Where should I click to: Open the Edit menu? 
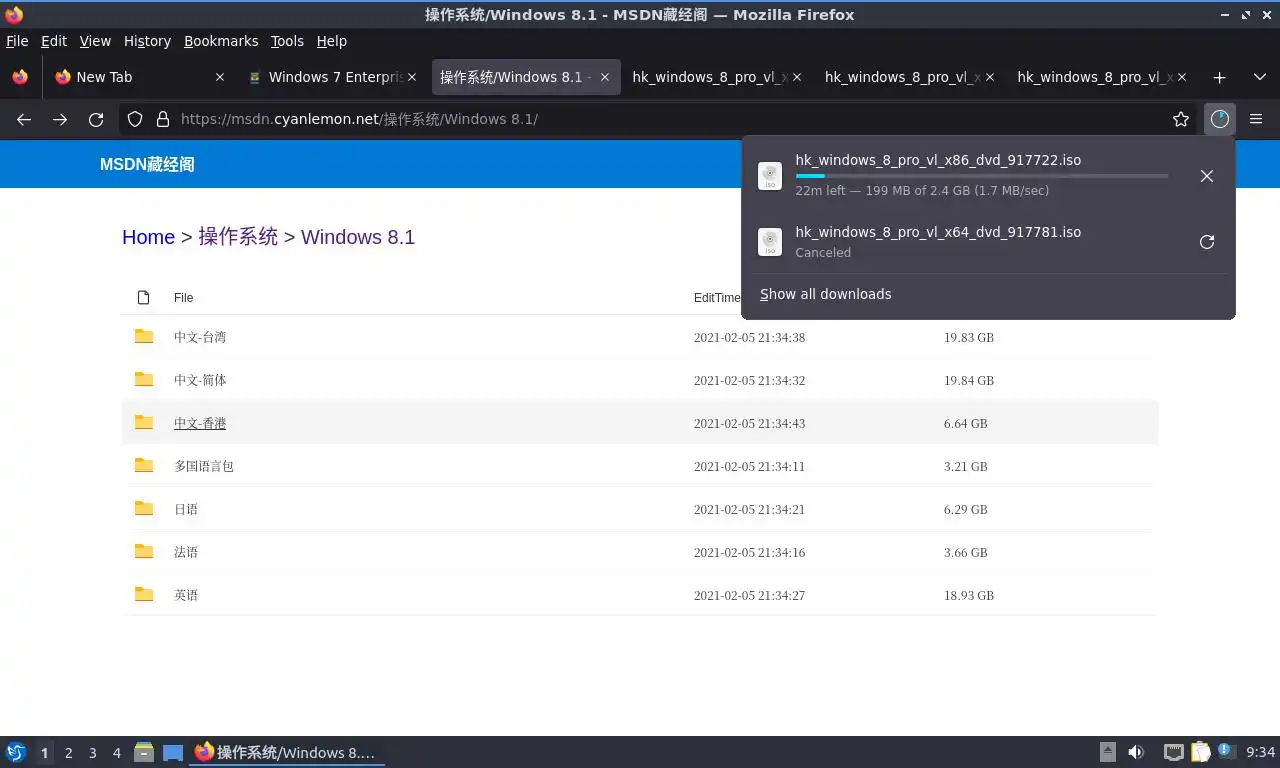(x=54, y=41)
